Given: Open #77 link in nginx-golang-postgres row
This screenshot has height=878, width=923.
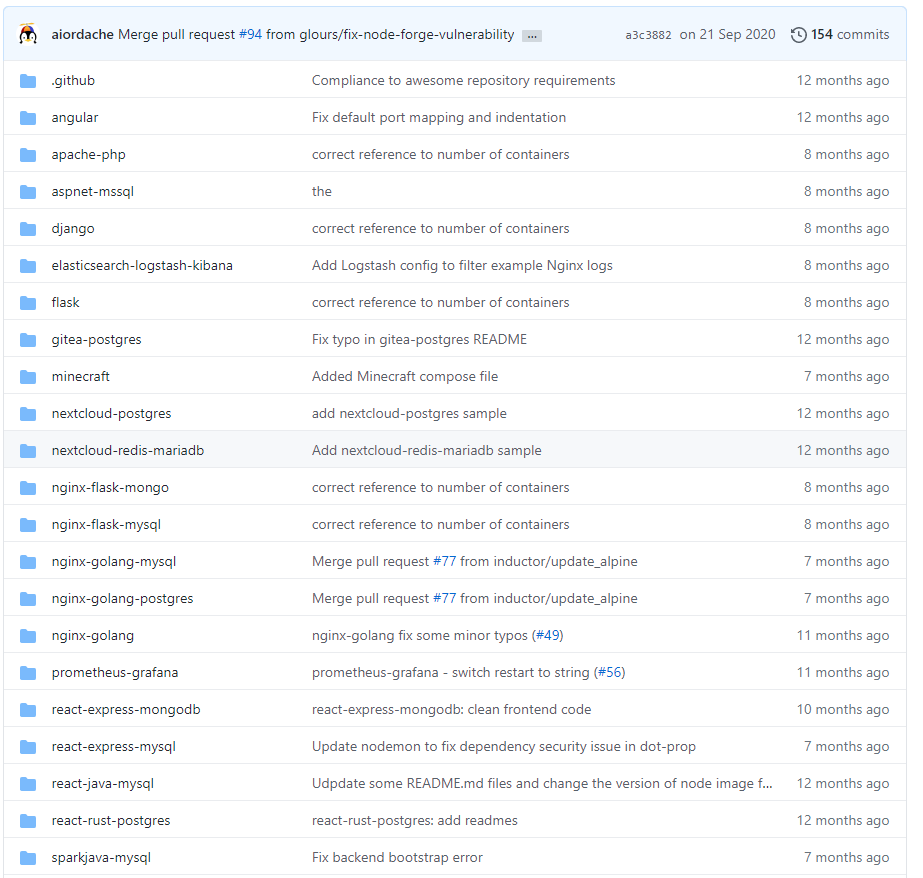Looking at the screenshot, I should pos(444,598).
